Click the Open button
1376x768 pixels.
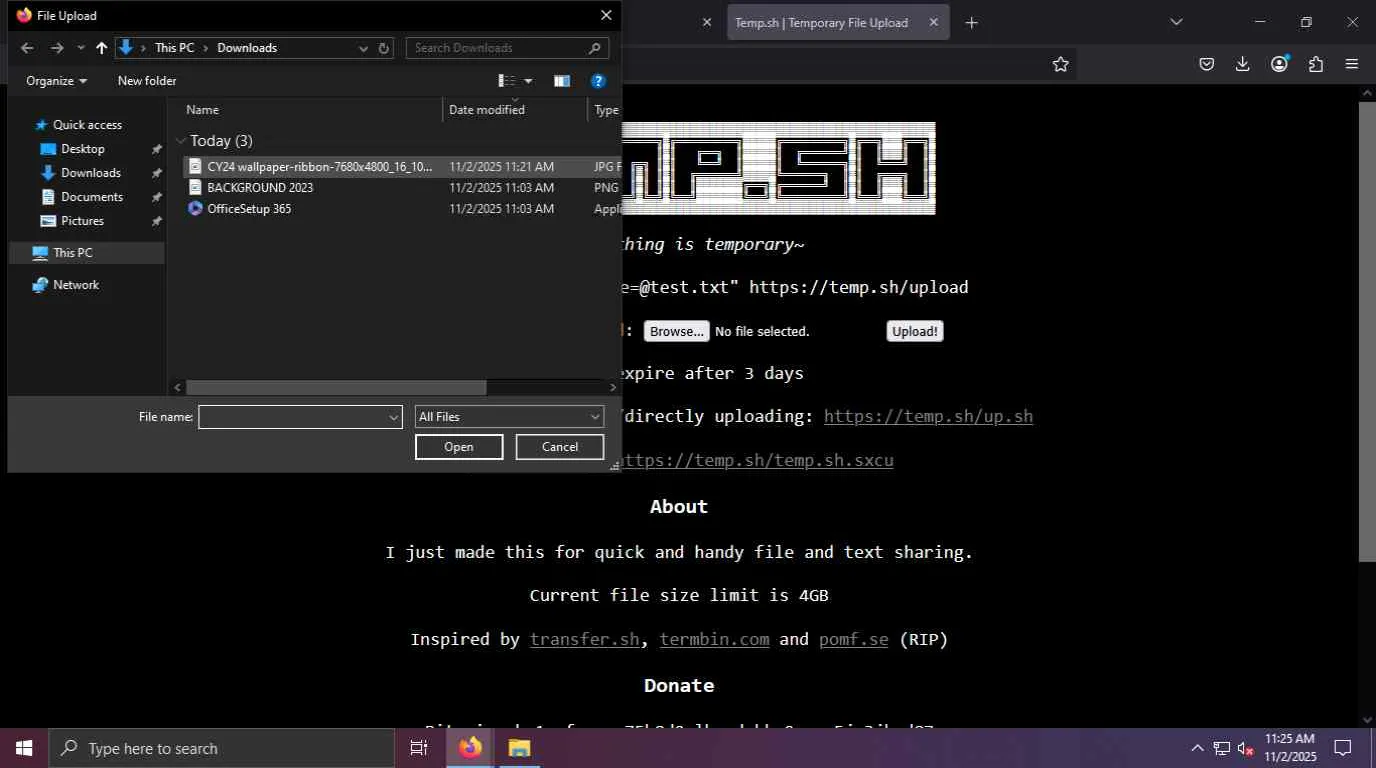pyautogui.click(x=459, y=447)
